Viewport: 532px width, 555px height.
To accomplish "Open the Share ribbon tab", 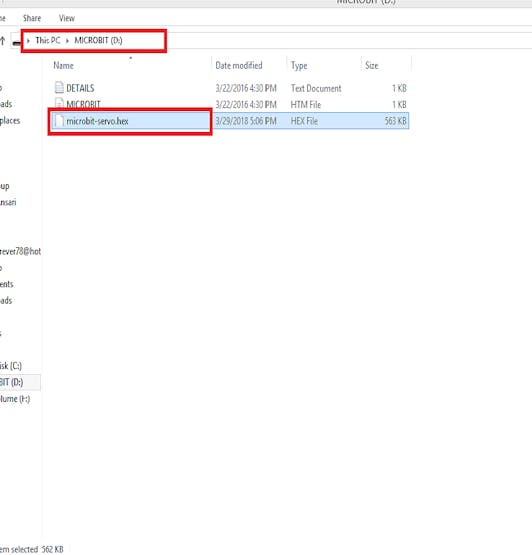I will (x=32, y=18).
